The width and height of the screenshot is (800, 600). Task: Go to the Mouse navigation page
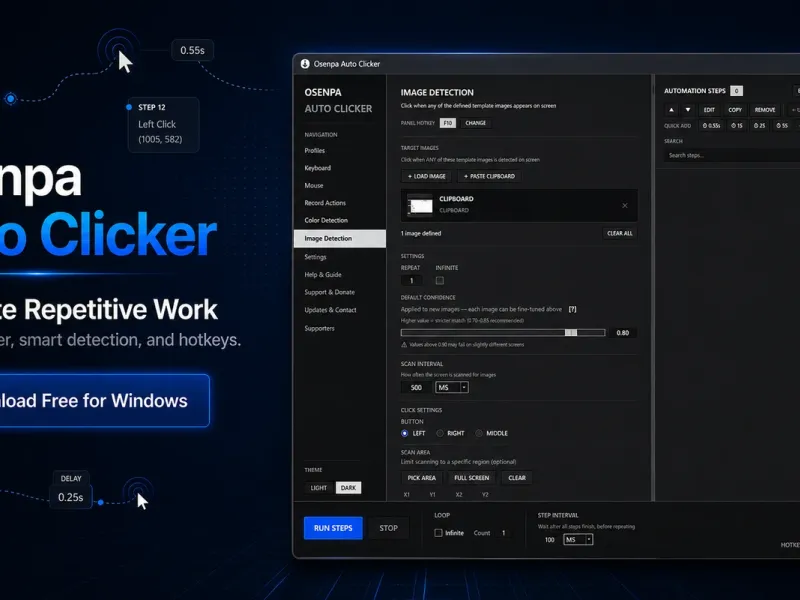(314, 185)
